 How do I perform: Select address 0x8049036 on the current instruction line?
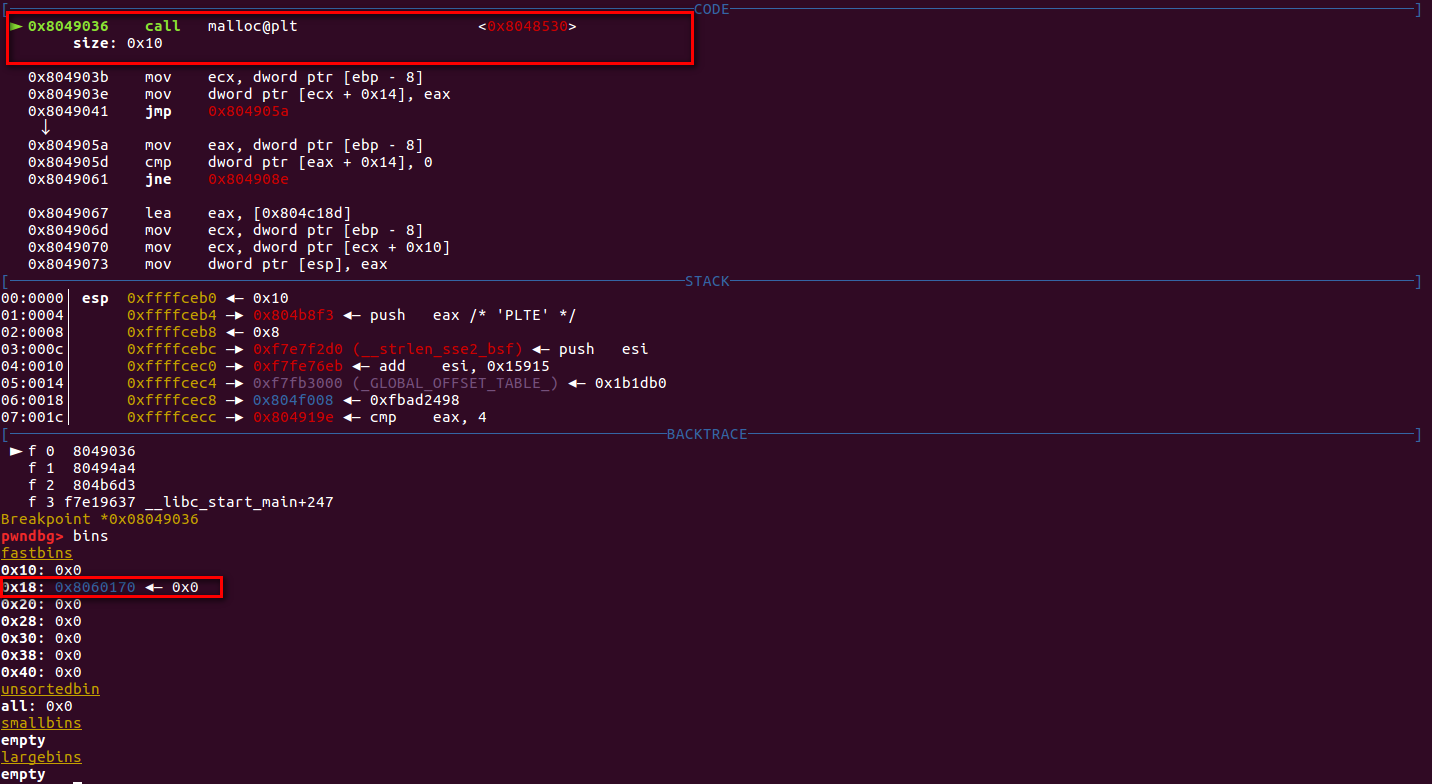pos(68,26)
